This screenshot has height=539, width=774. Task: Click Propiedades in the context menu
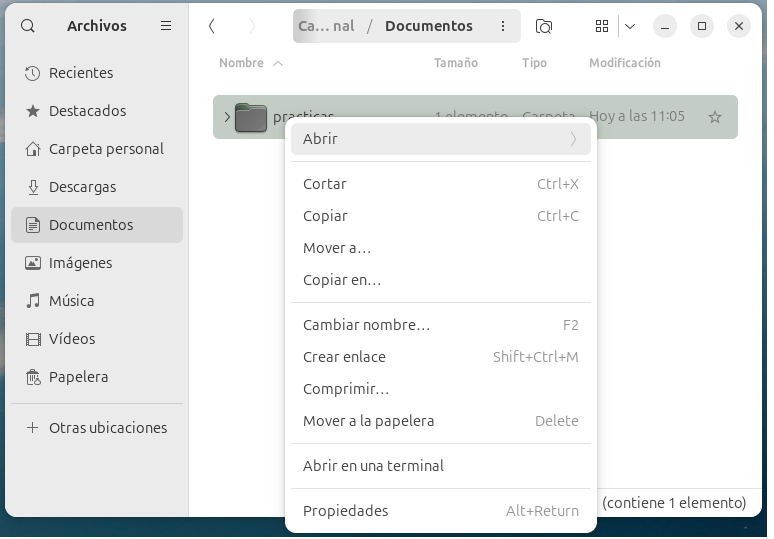tap(345, 511)
